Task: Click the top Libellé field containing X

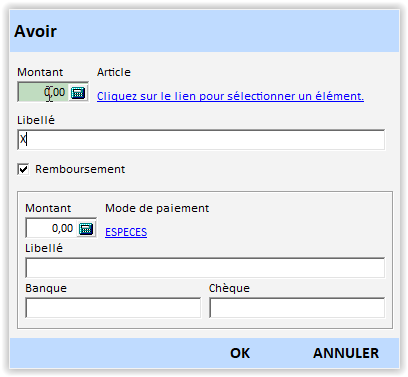Action: [x=201, y=140]
